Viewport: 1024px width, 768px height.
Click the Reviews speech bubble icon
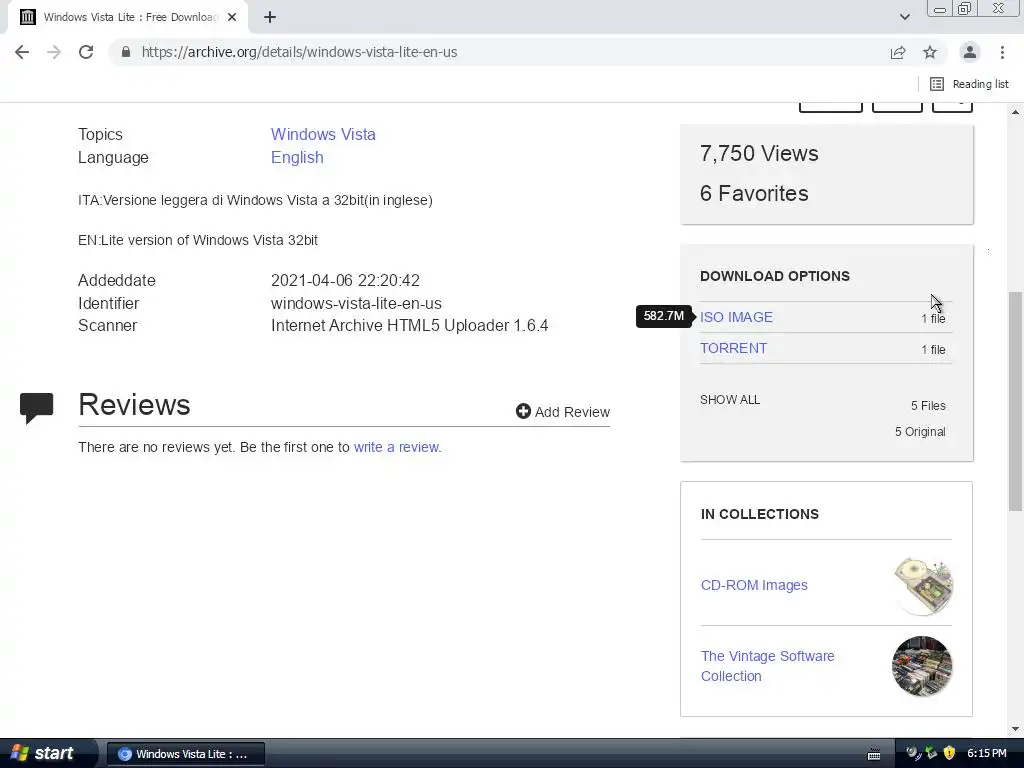point(37,408)
